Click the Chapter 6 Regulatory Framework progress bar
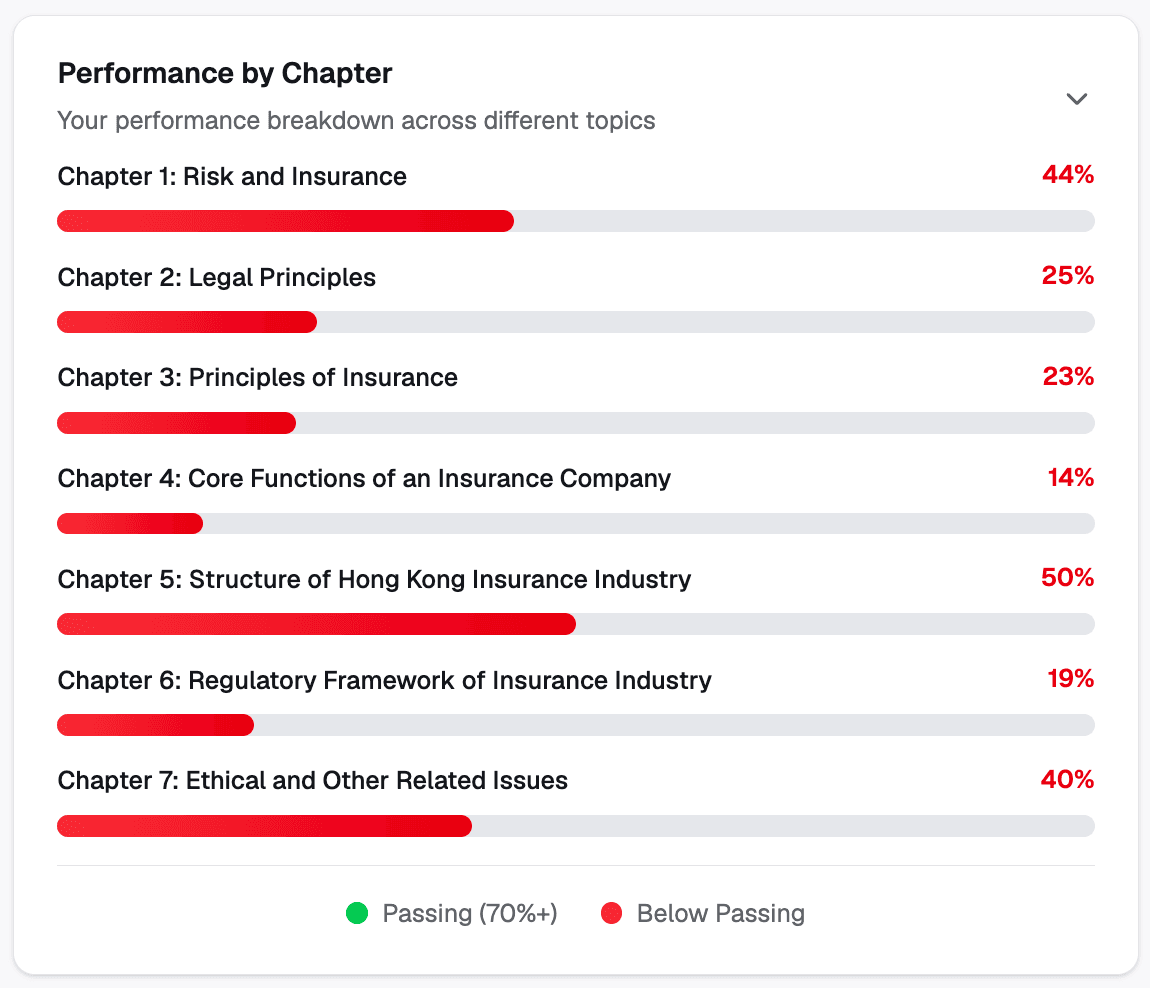This screenshot has width=1150, height=988. tap(575, 725)
